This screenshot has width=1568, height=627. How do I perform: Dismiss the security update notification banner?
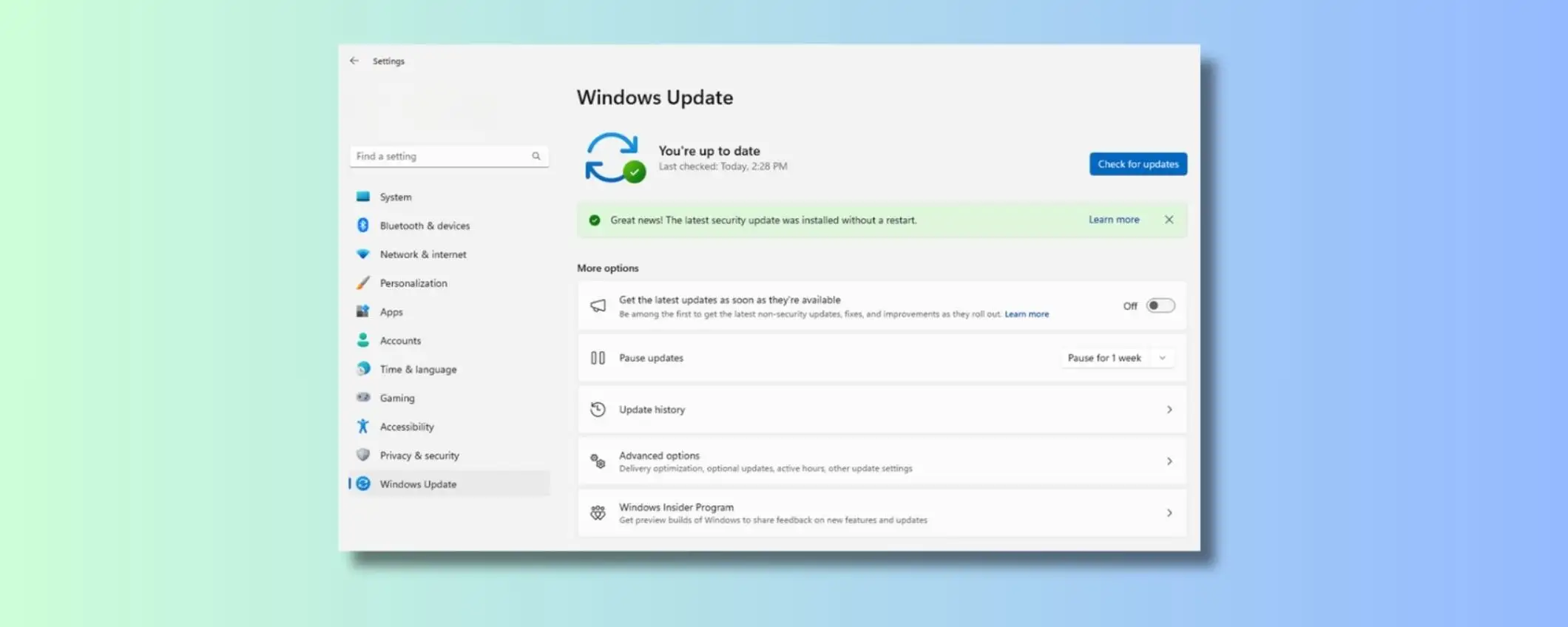(x=1169, y=220)
